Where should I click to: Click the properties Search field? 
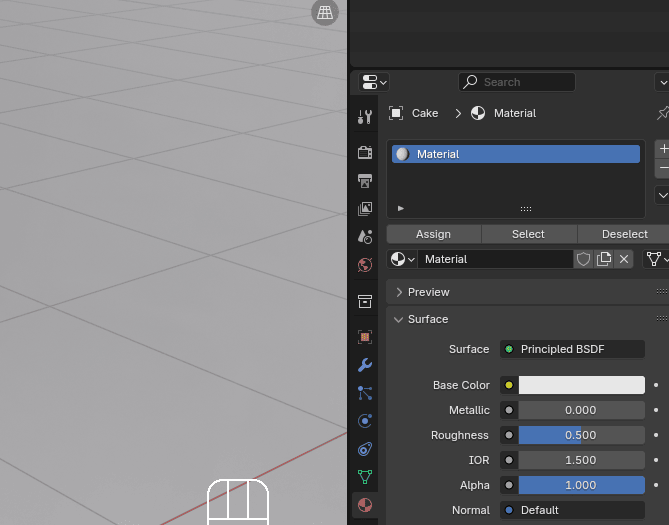tap(517, 82)
